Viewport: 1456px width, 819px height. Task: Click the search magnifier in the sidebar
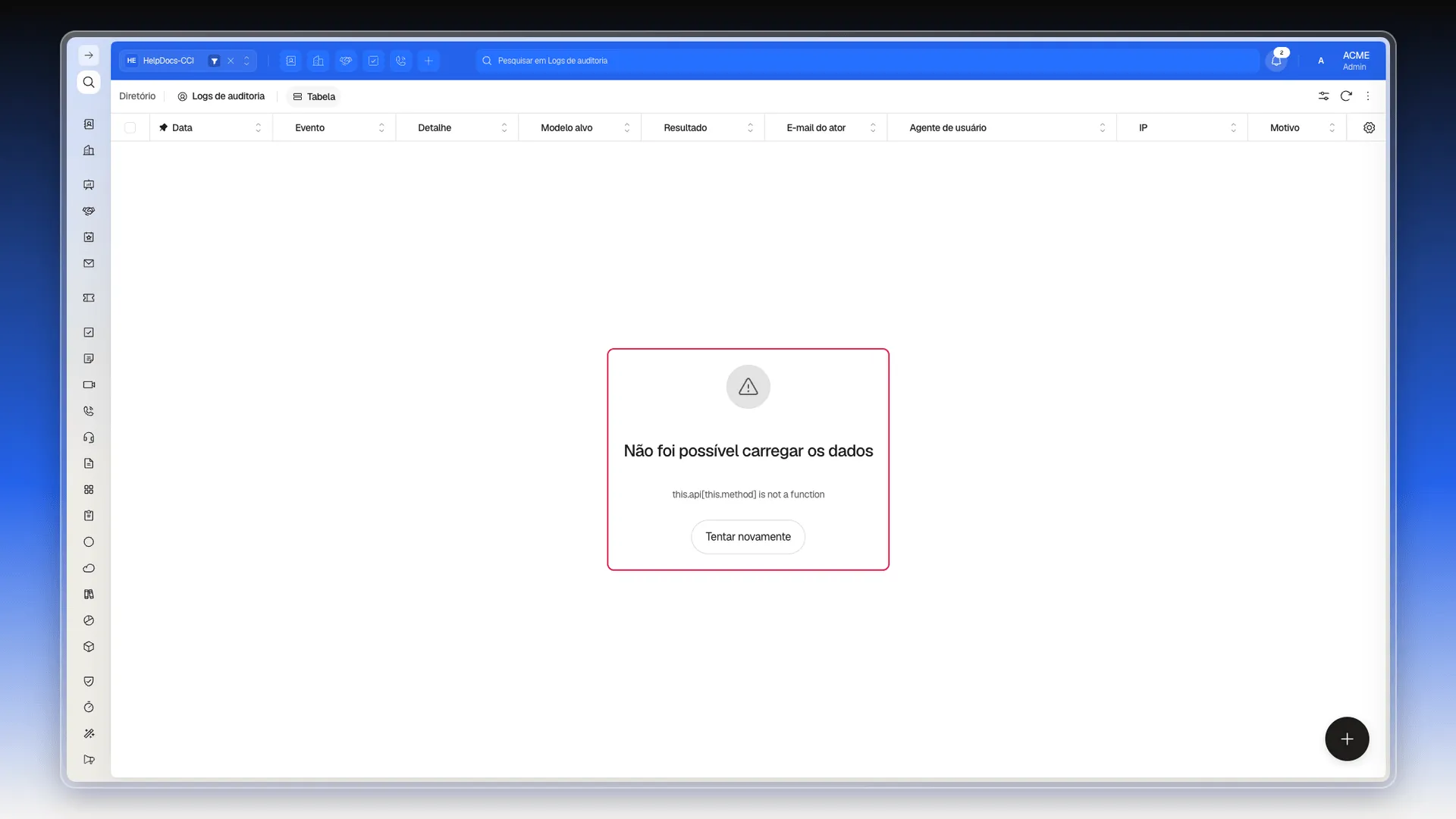click(89, 83)
